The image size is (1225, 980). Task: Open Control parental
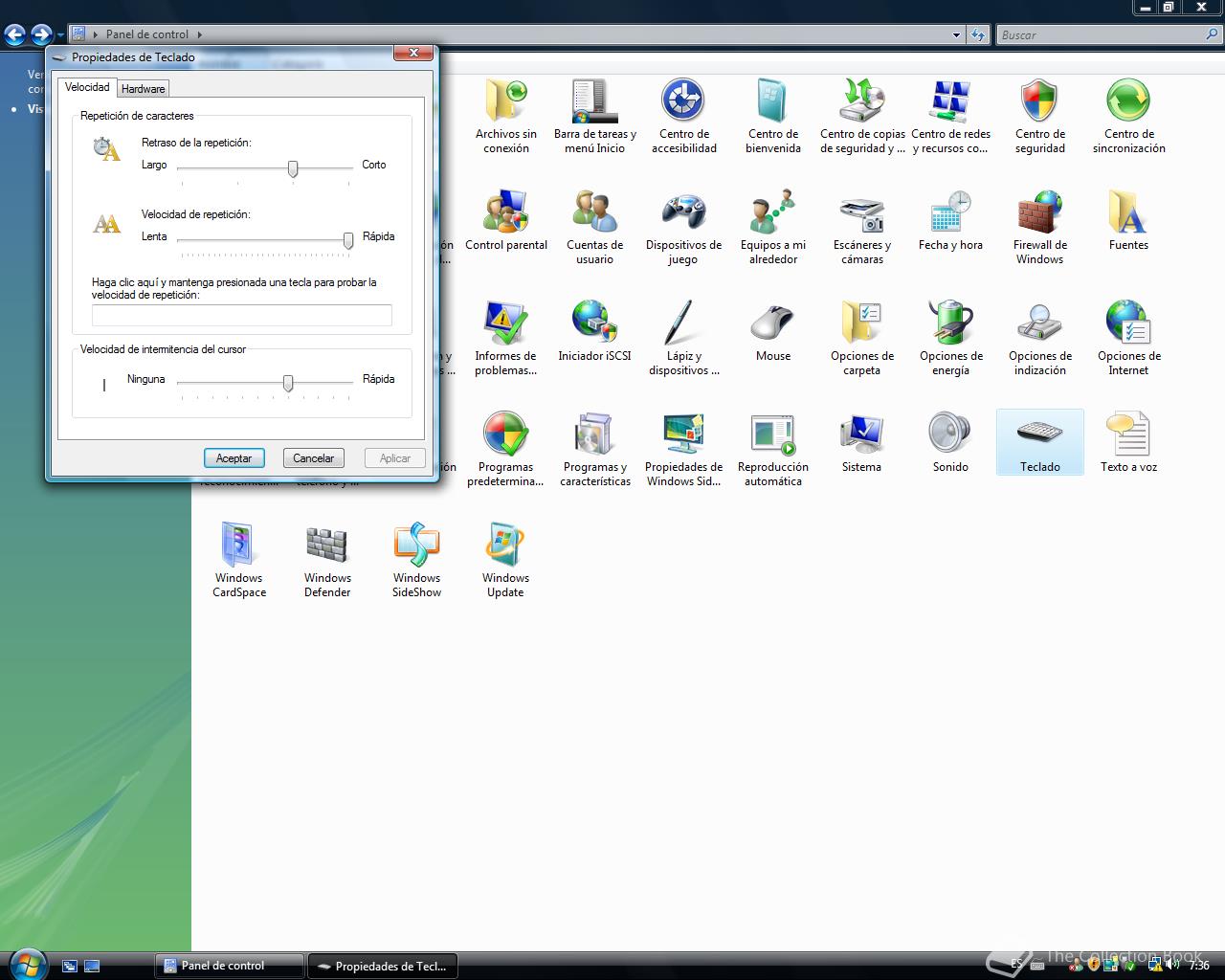pos(505,222)
